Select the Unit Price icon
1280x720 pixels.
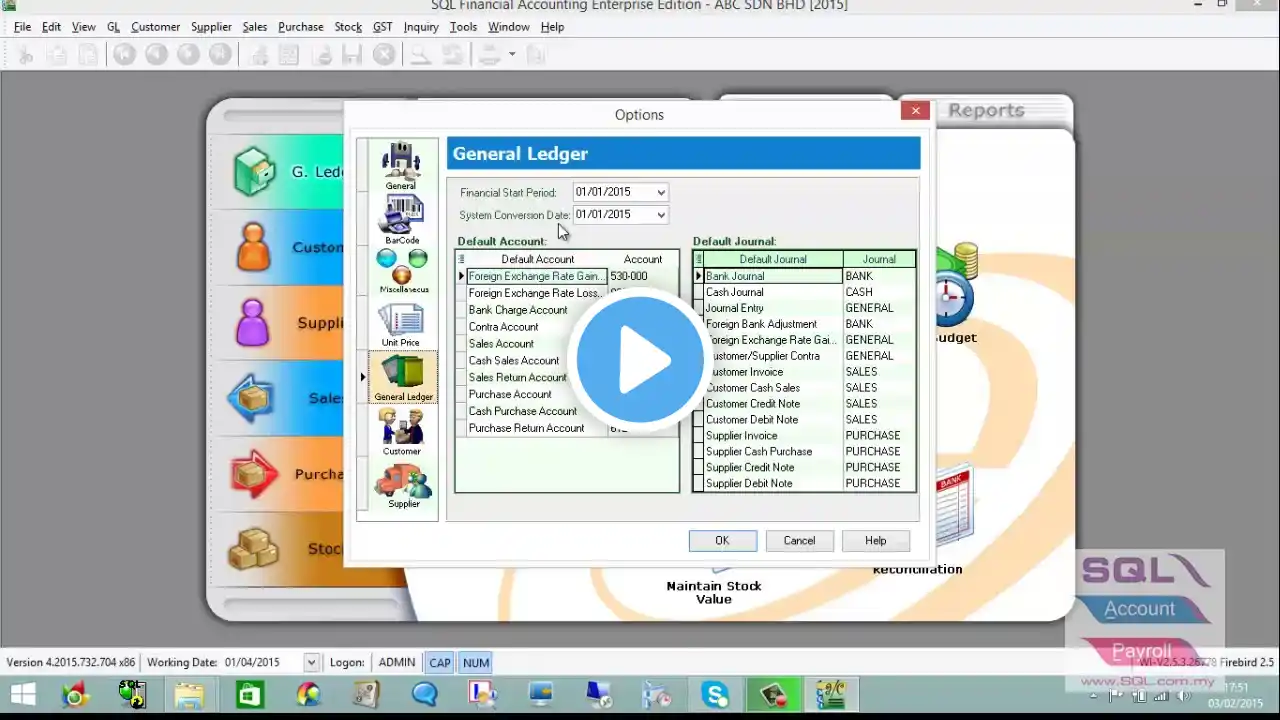pyautogui.click(x=401, y=325)
